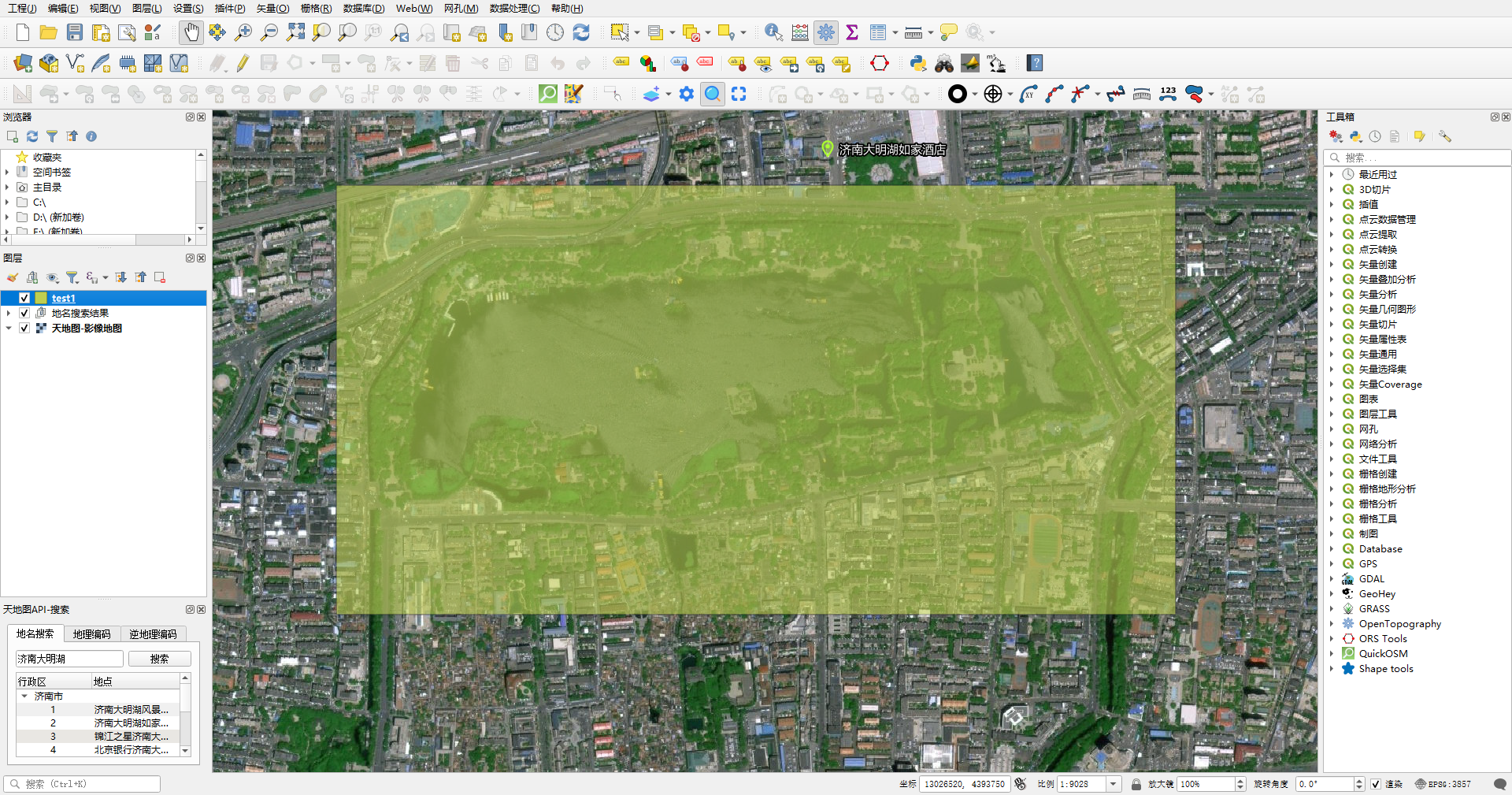Open the statistical summary sigma icon

[x=851, y=32]
